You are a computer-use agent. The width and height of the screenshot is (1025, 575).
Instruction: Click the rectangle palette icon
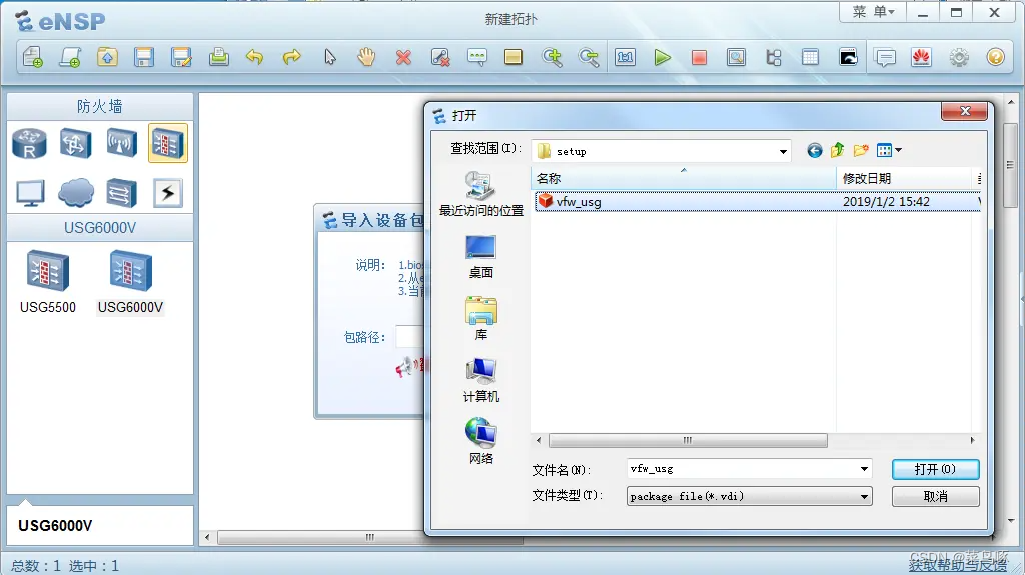pyautogui.click(x=513, y=58)
